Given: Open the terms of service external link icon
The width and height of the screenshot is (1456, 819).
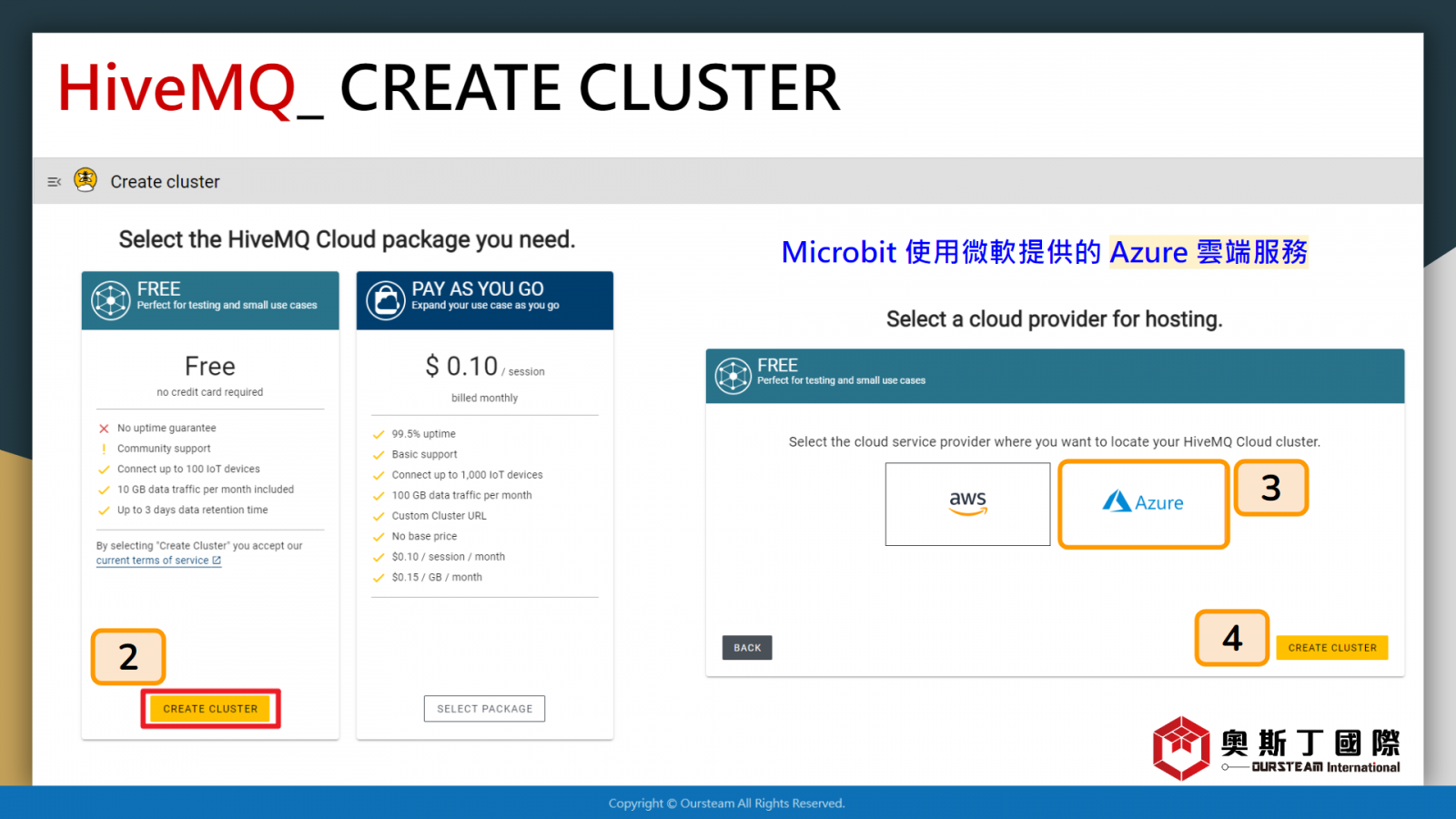Looking at the screenshot, I should 217,561.
